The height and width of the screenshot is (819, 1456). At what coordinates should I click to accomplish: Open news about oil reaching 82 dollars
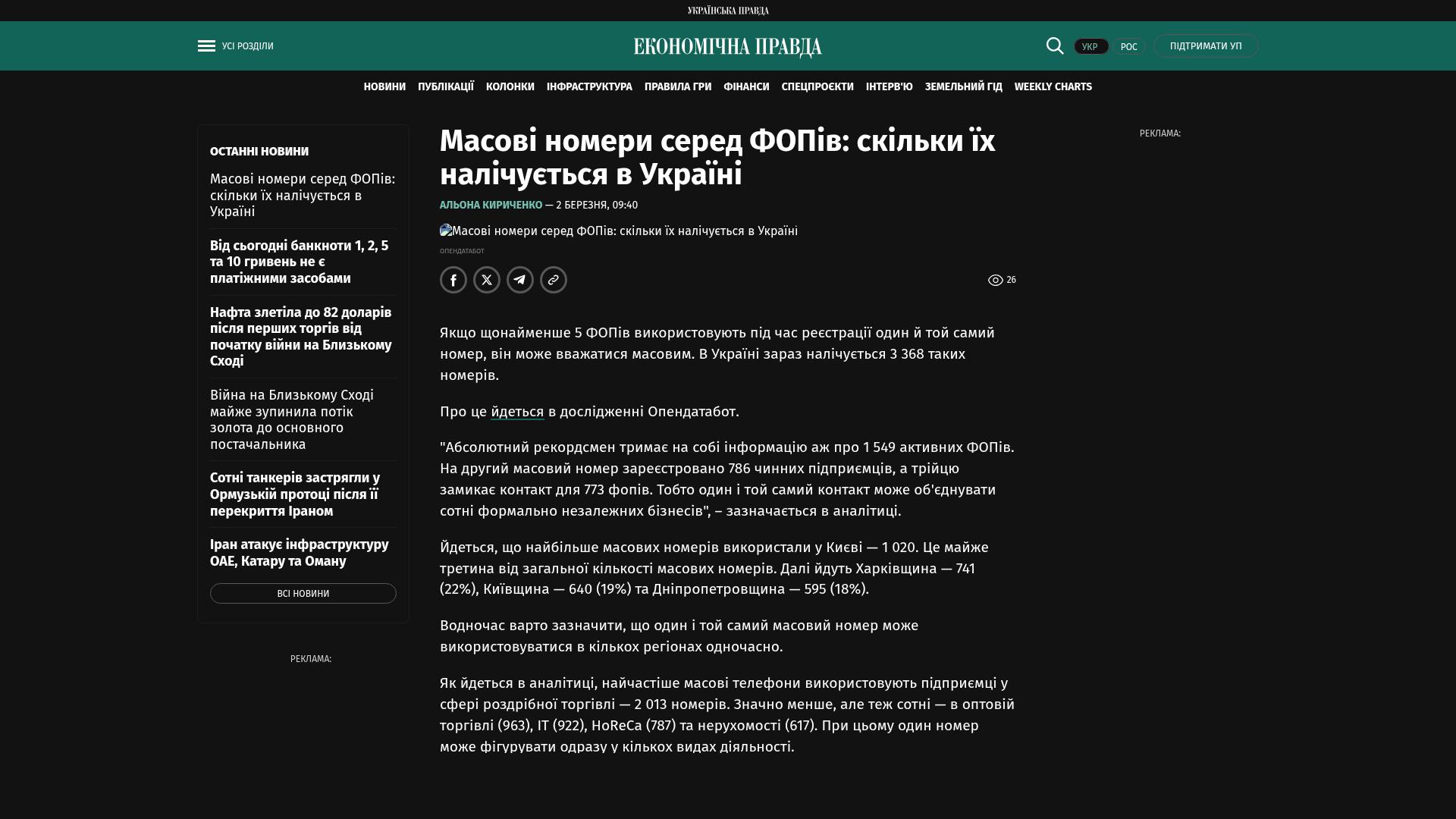301,337
